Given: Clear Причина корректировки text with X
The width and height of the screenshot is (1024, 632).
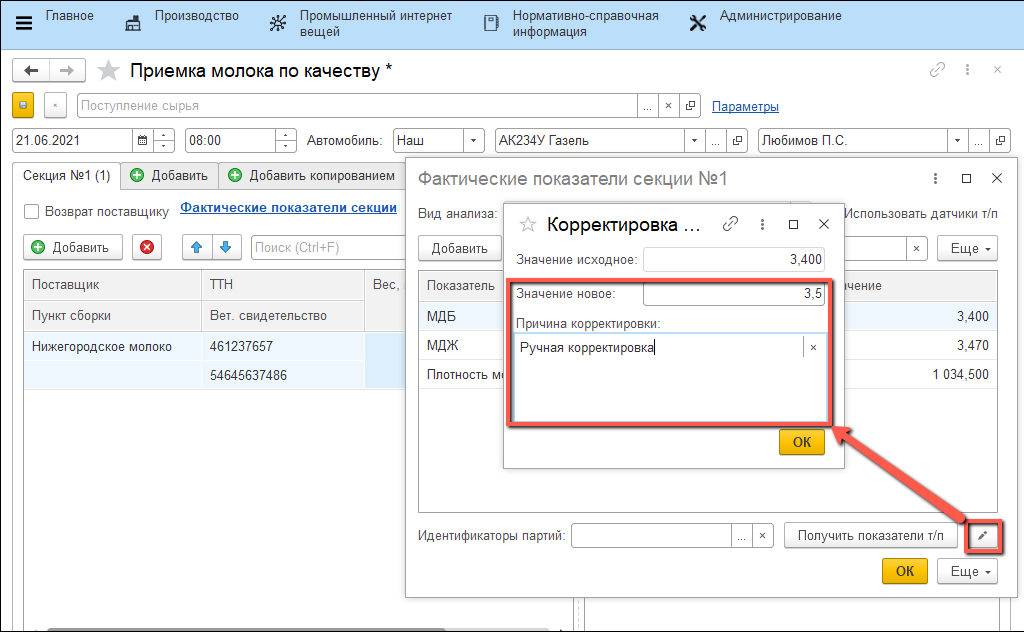Looking at the screenshot, I should (814, 347).
